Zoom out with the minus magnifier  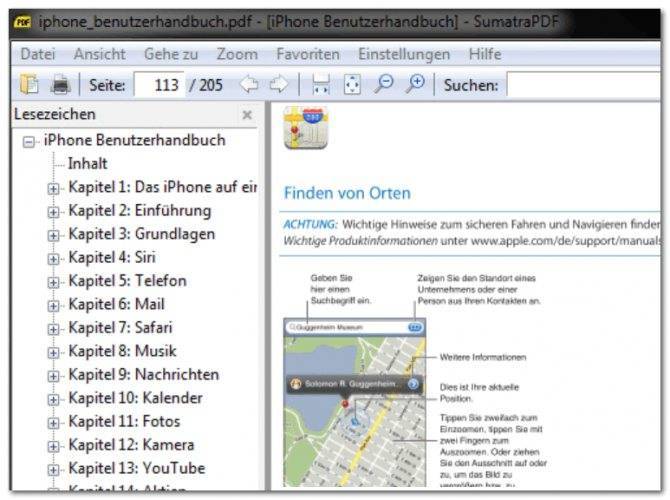click(384, 84)
